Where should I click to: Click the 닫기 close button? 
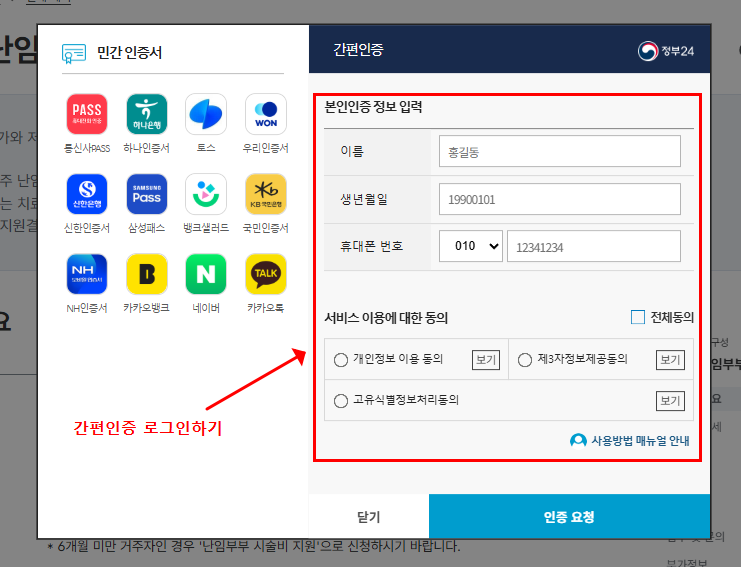pos(369,516)
